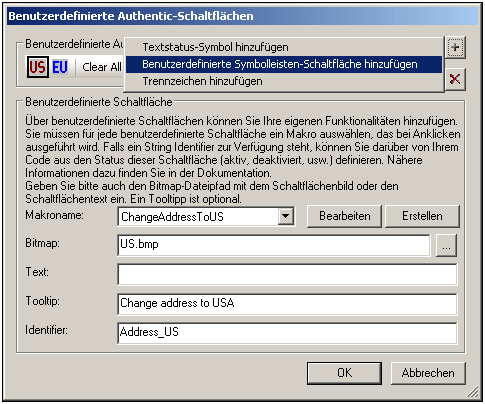The width and height of the screenshot is (485, 404).
Task: Browse for bitmap with the ellipsis button
Action: 446,246
